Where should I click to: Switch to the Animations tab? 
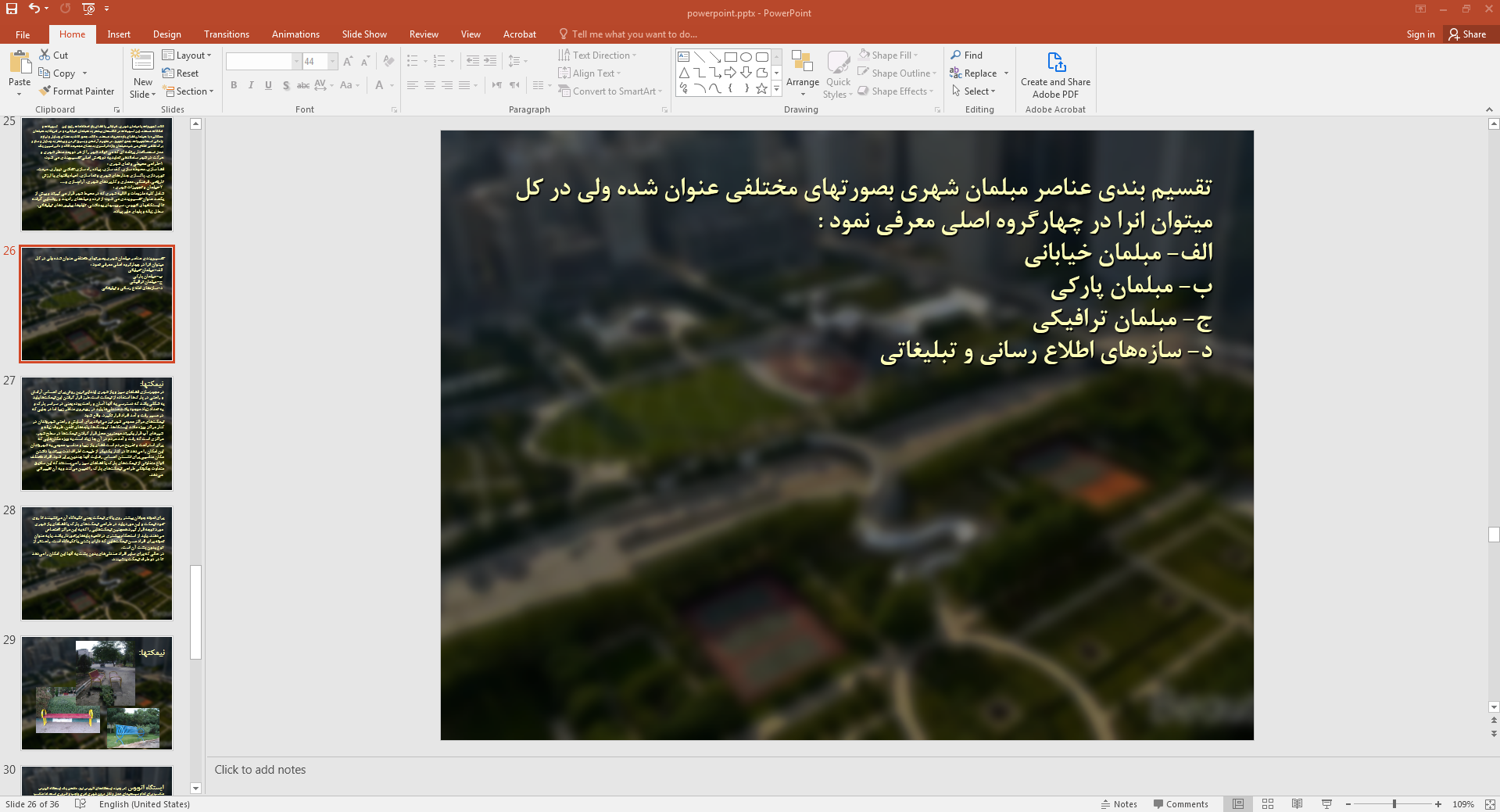(x=295, y=34)
